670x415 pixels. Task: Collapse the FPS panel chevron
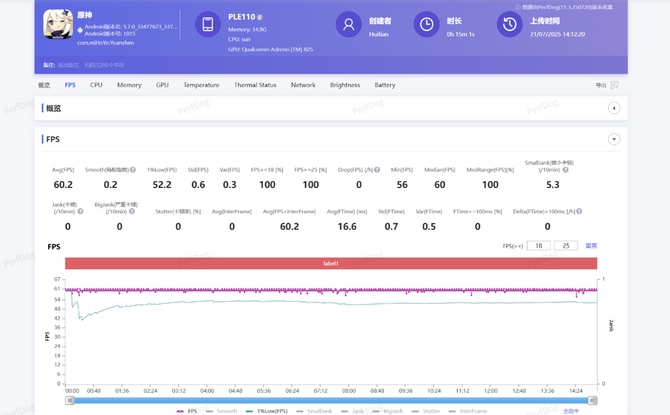pyautogui.click(x=614, y=139)
